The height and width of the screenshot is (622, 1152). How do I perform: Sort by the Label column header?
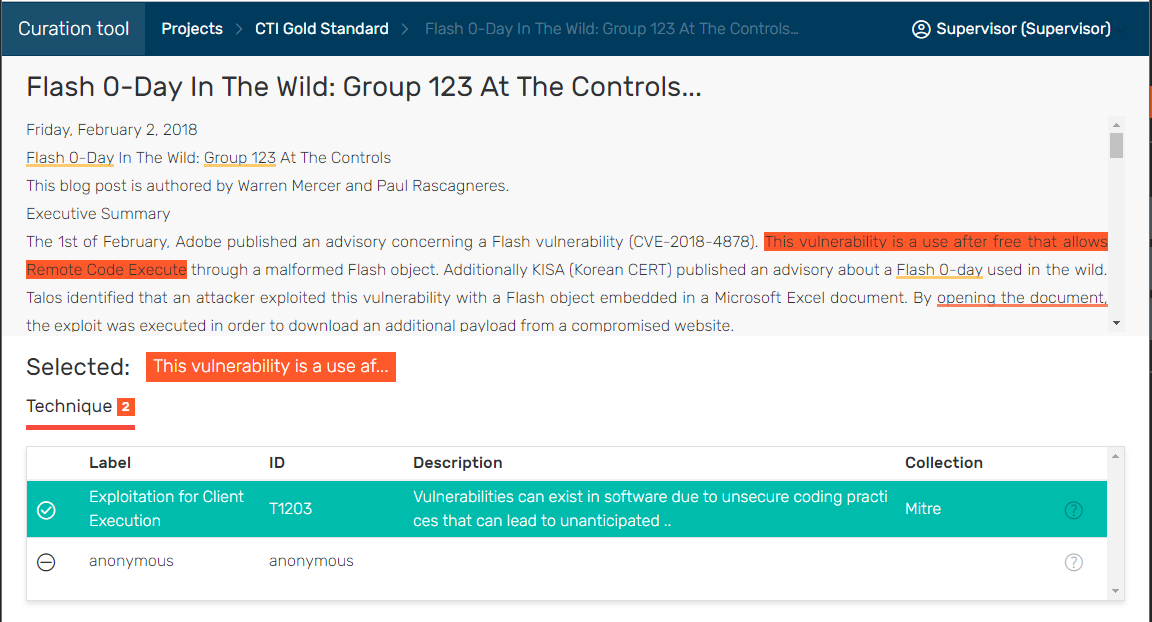pyautogui.click(x=110, y=463)
